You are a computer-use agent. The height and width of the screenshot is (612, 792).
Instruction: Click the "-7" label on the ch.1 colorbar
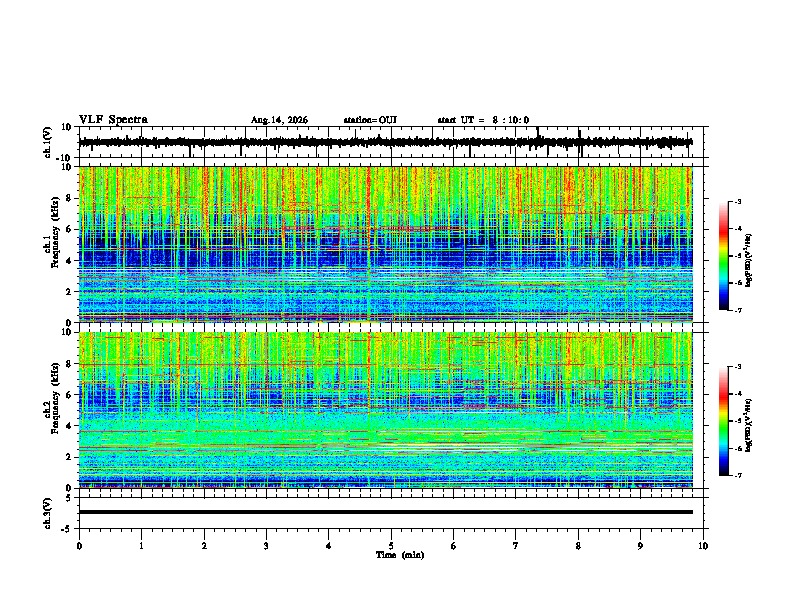738,310
